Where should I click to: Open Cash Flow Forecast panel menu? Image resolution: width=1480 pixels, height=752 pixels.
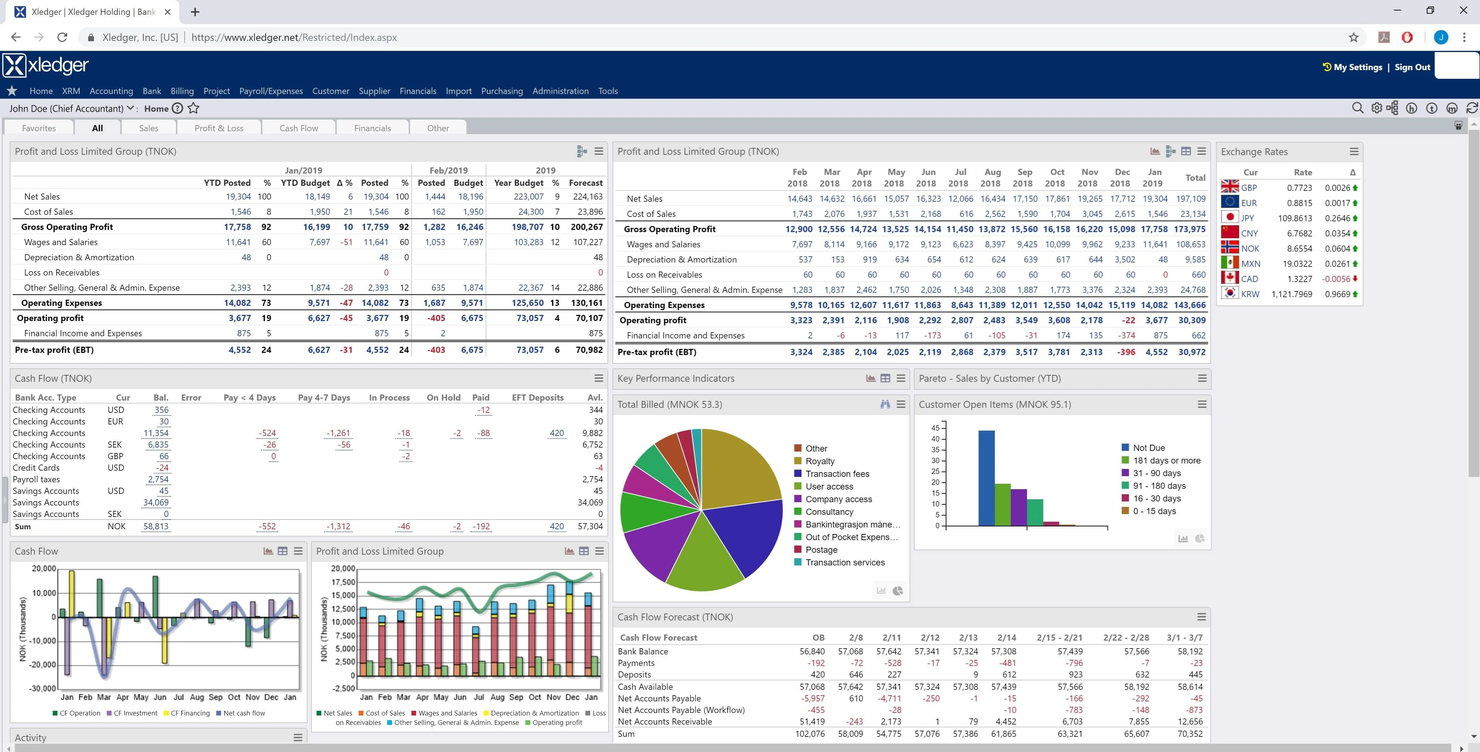point(1201,617)
